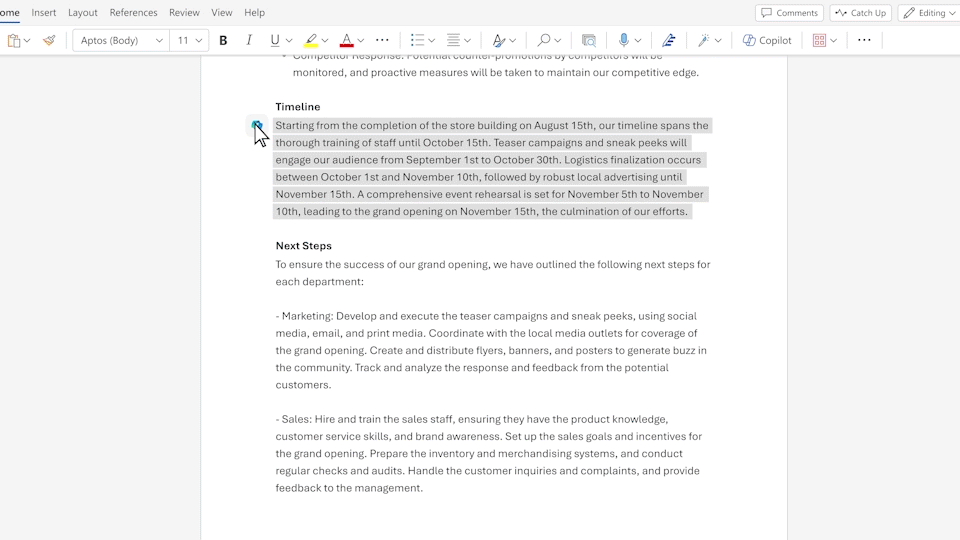Click the Styles icon

(x=498, y=41)
